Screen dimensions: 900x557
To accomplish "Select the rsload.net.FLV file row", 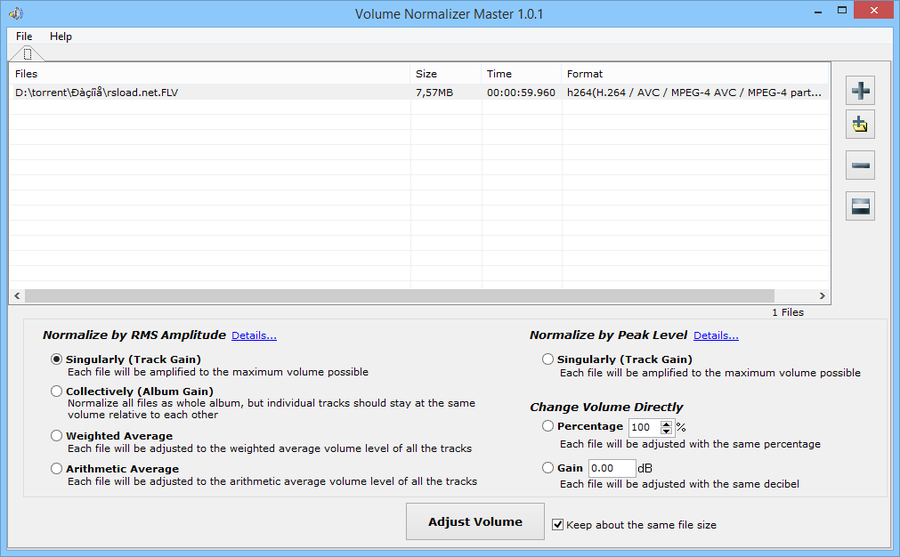I will 419,92.
